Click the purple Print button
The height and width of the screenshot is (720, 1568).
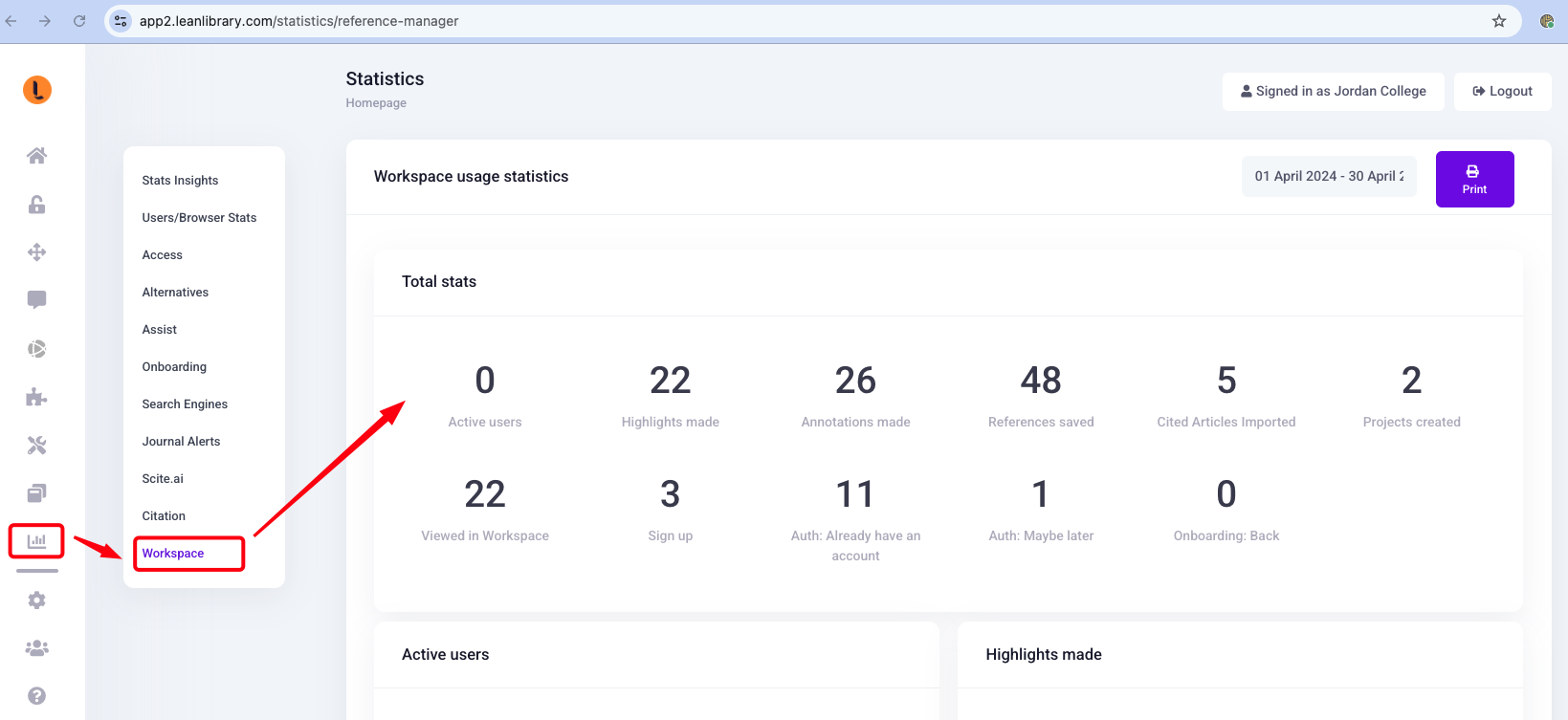click(1474, 179)
